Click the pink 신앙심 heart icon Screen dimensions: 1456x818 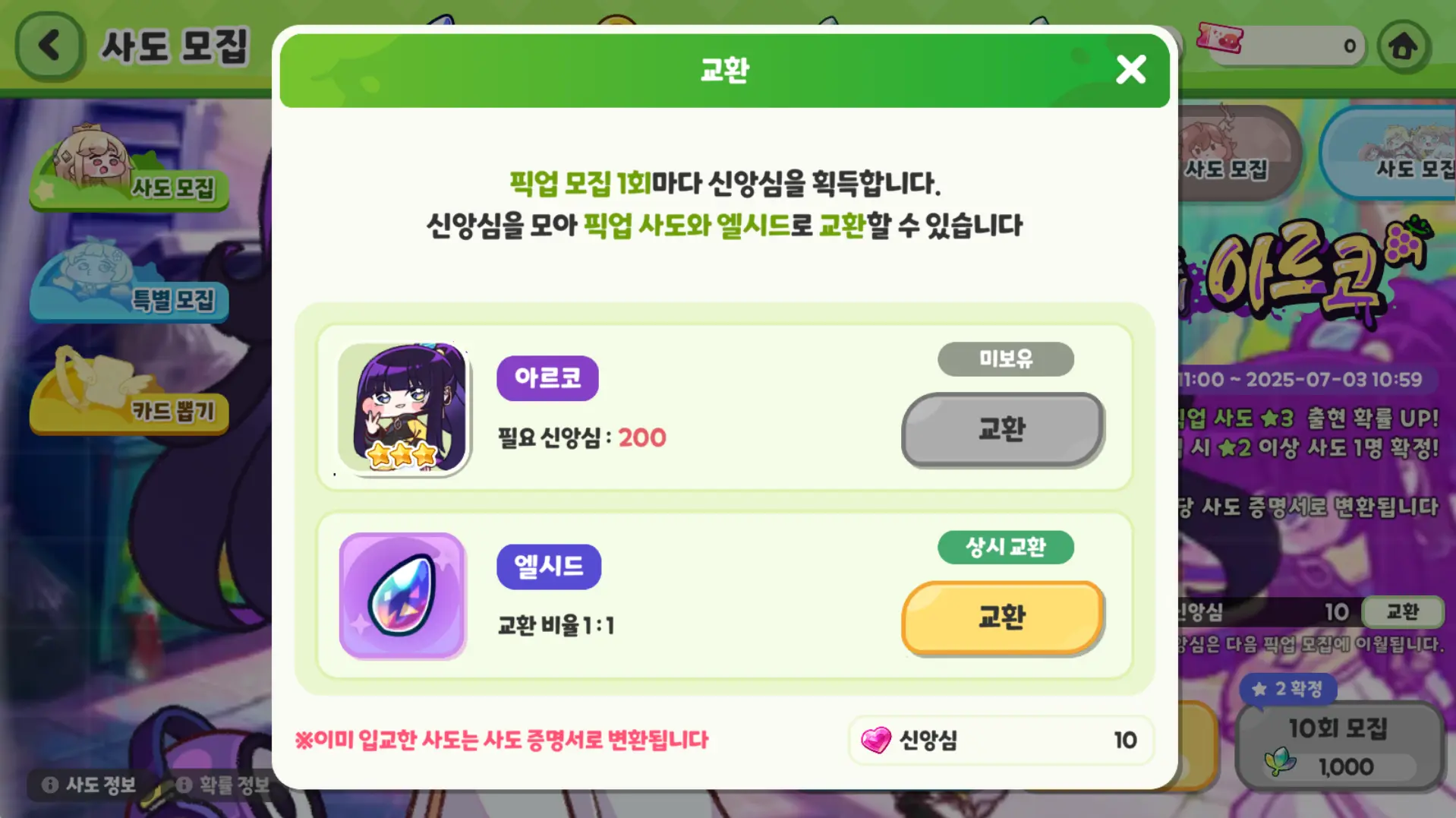click(x=876, y=740)
